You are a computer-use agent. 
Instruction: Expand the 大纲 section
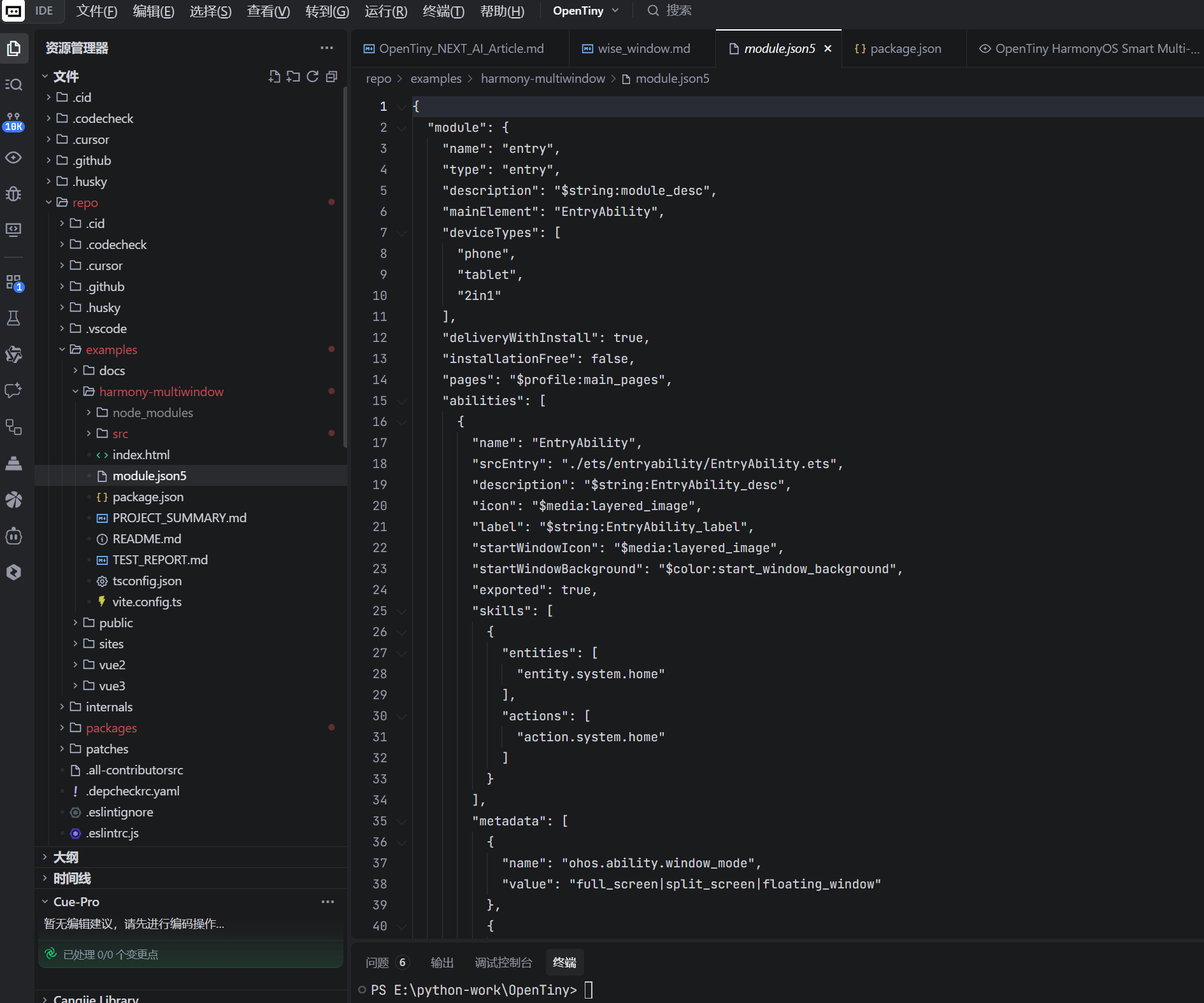click(x=45, y=857)
